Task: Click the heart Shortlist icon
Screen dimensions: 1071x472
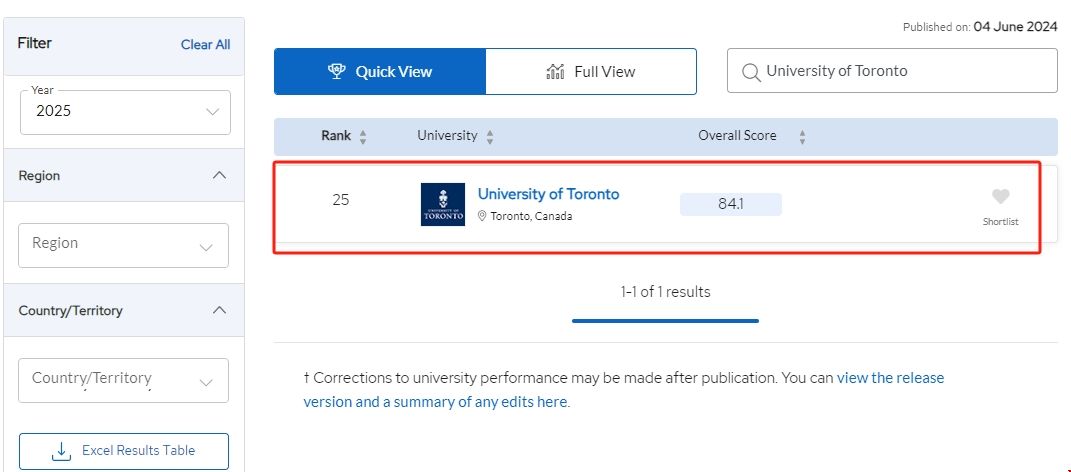Action: [x=1000, y=197]
